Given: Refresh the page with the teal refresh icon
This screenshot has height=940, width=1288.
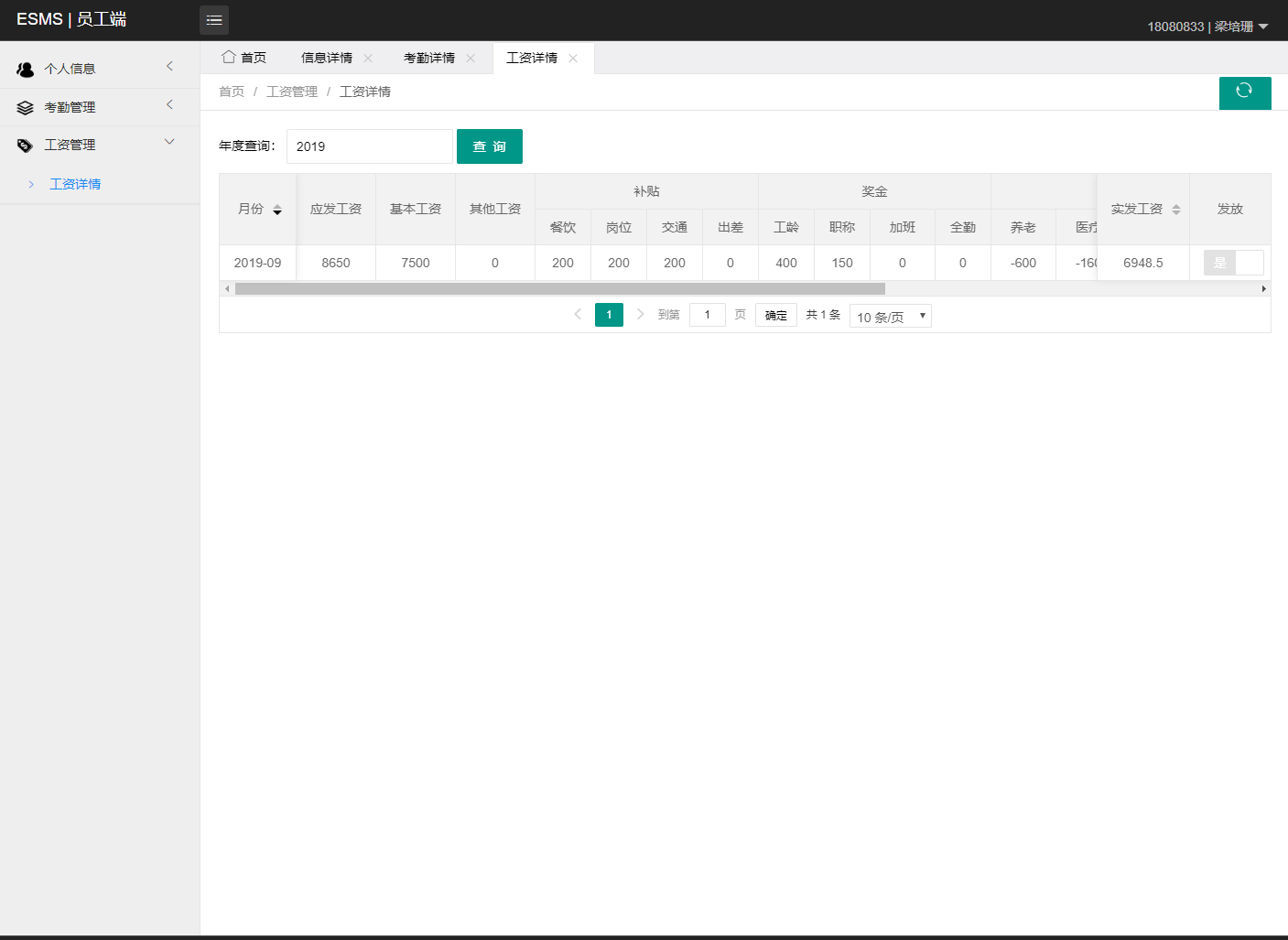Looking at the screenshot, I should coord(1245,92).
